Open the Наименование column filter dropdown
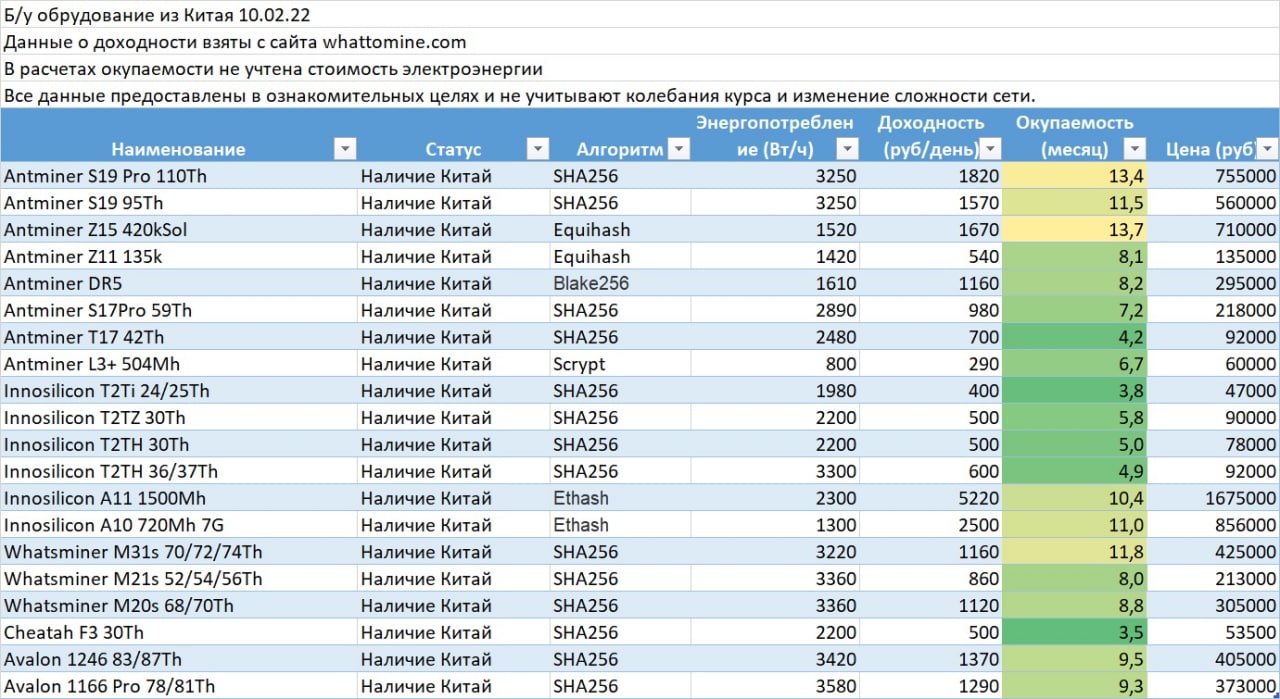Image resolution: width=1280 pixels, height=699 pixels. tap(345, 149)
